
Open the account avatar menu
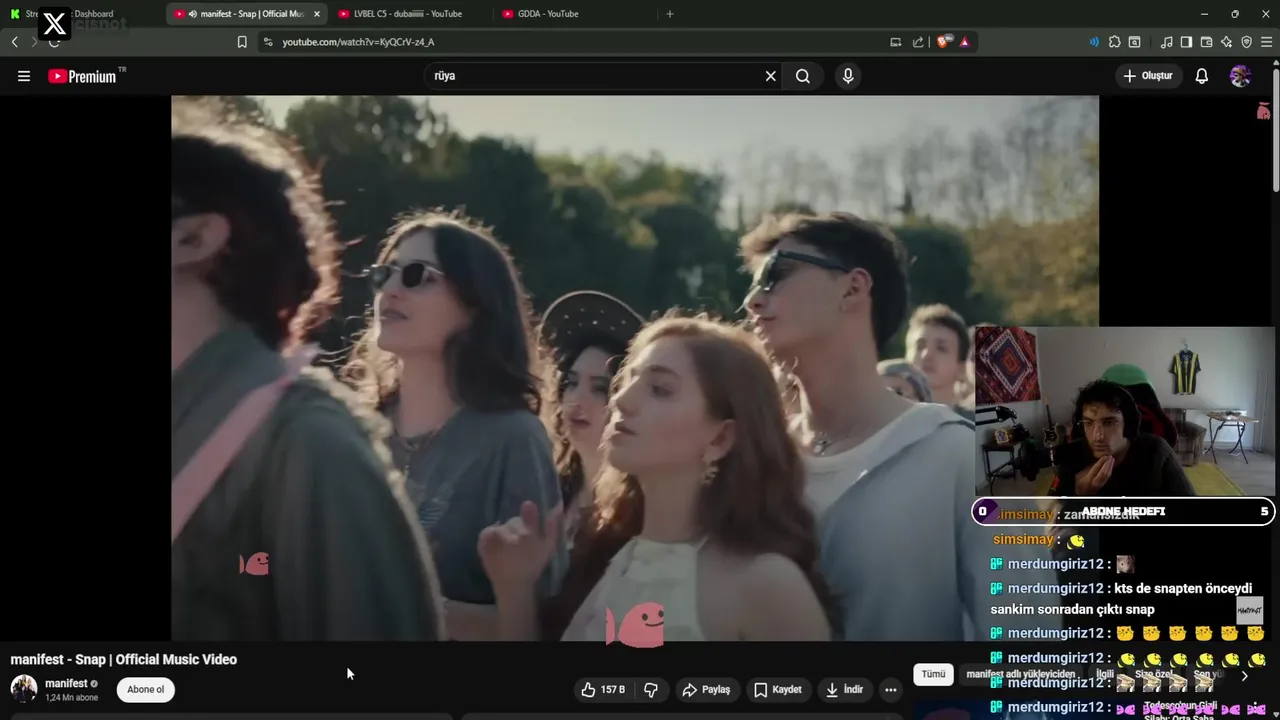[x=1240, y=76]
